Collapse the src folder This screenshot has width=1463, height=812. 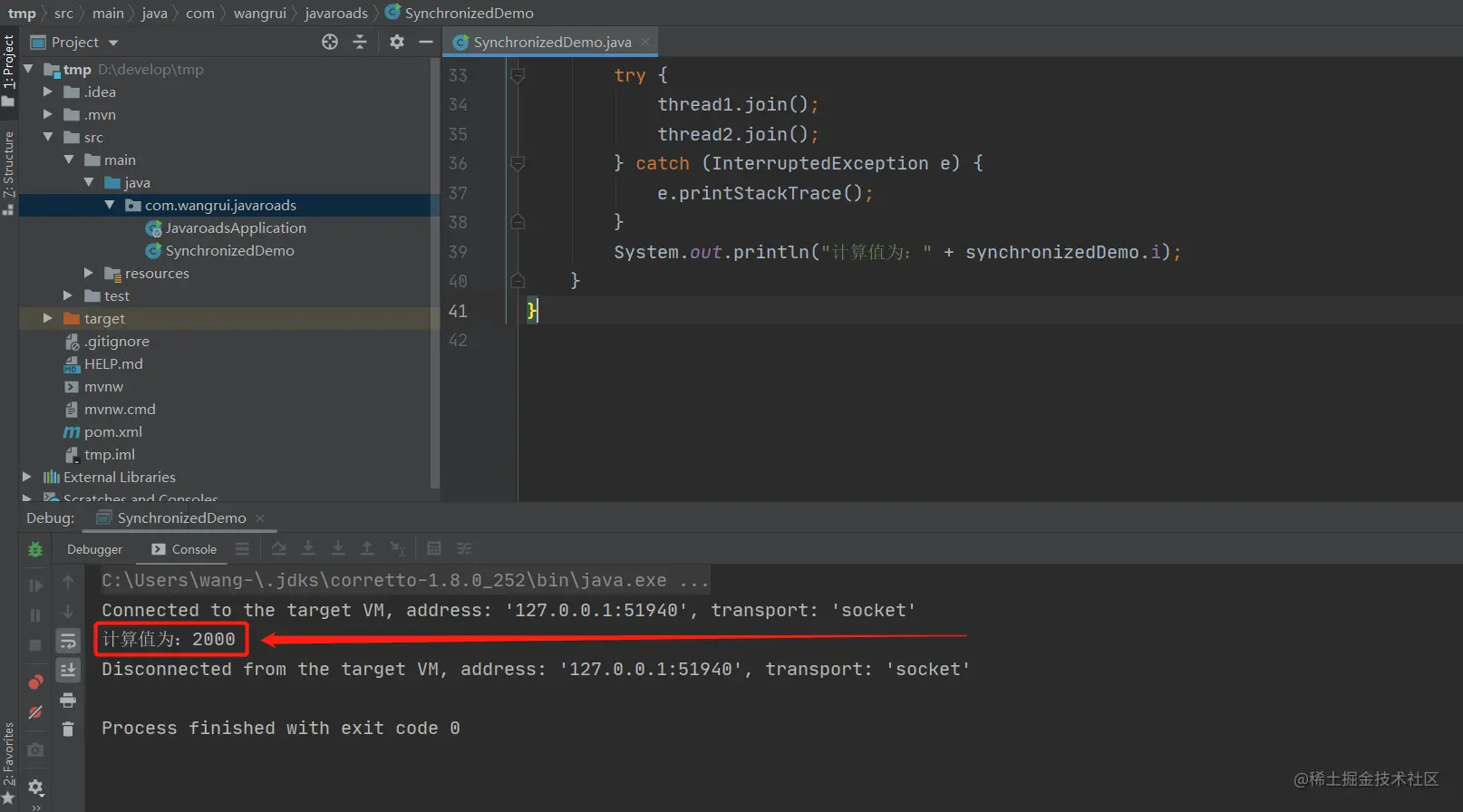click(x=48, y=137)
